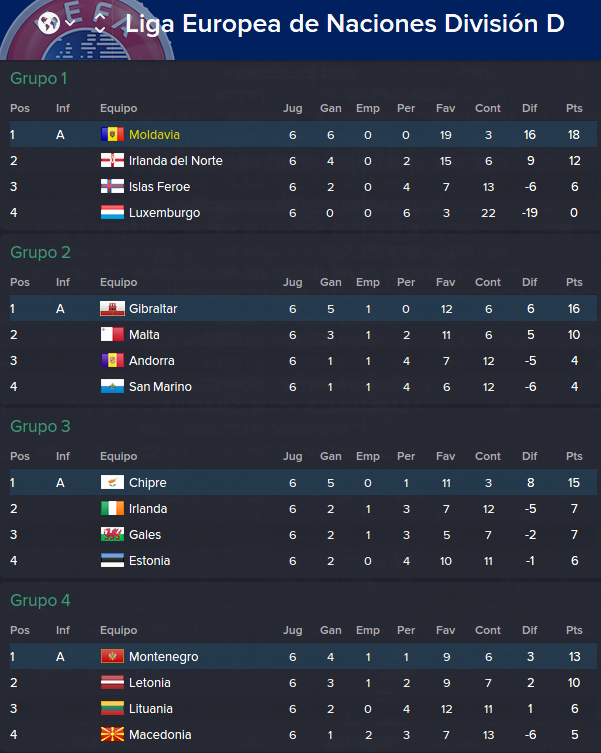Open the world globe selector
The width and height of the screenshot is (601, 753).
click(x=49, y=23)
